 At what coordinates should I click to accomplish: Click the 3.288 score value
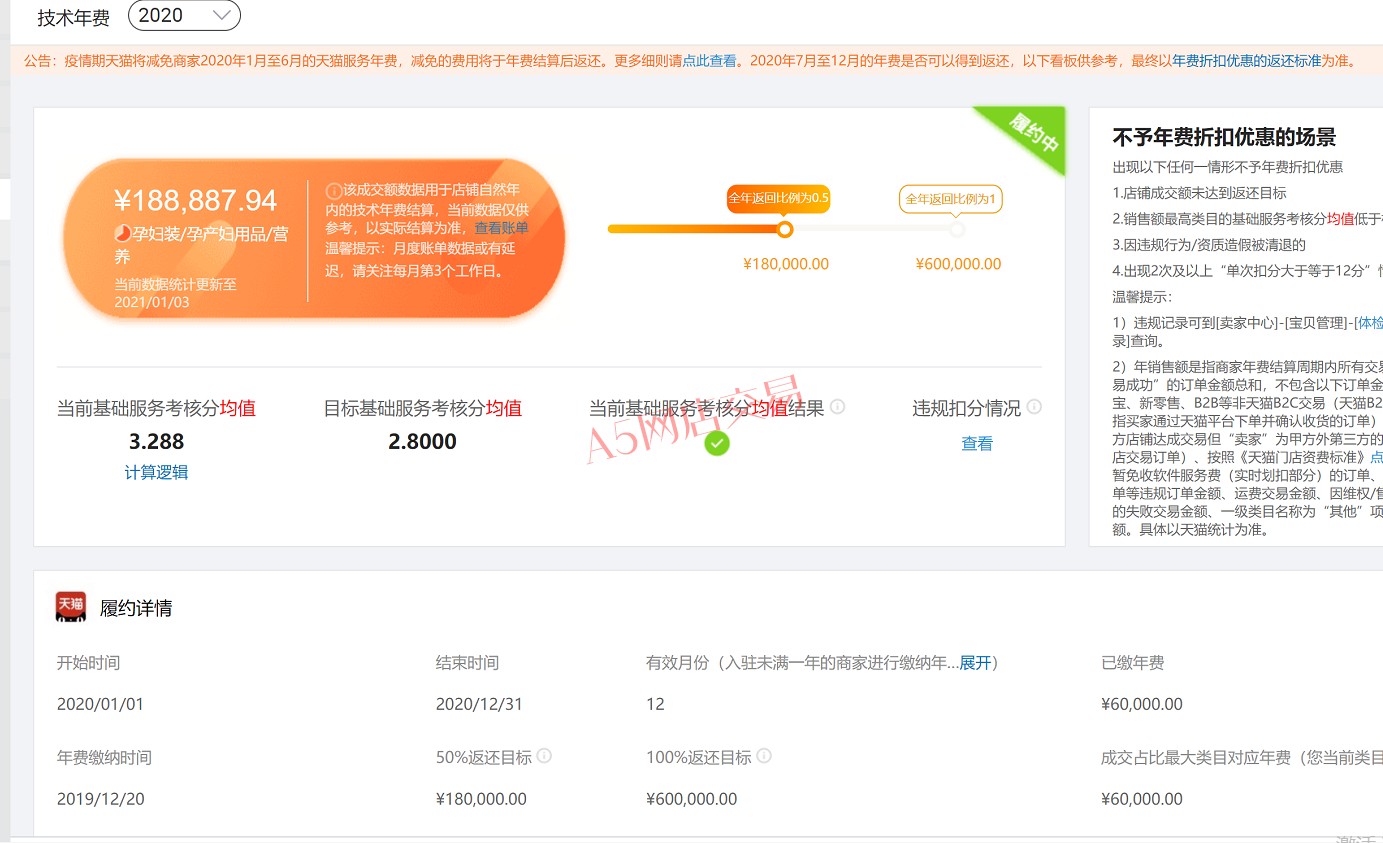(157, 441)
